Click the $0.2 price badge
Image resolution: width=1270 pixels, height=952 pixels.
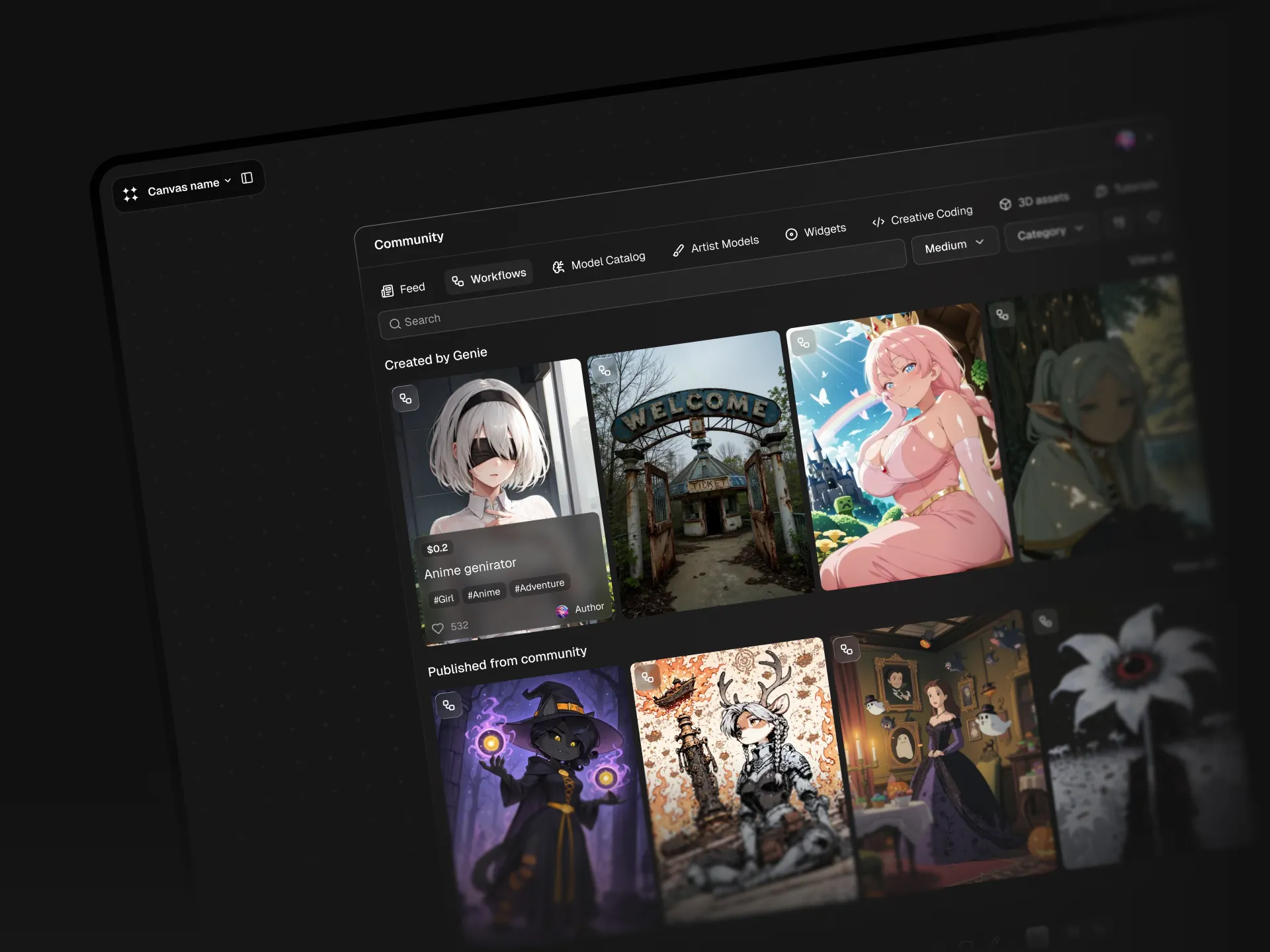point(437,549)
